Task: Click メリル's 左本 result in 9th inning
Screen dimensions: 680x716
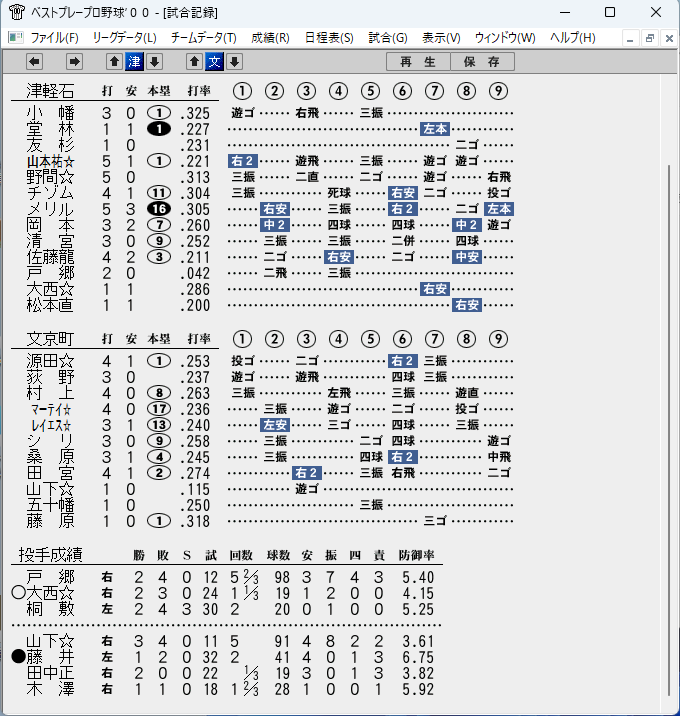Action: [499, 209]
